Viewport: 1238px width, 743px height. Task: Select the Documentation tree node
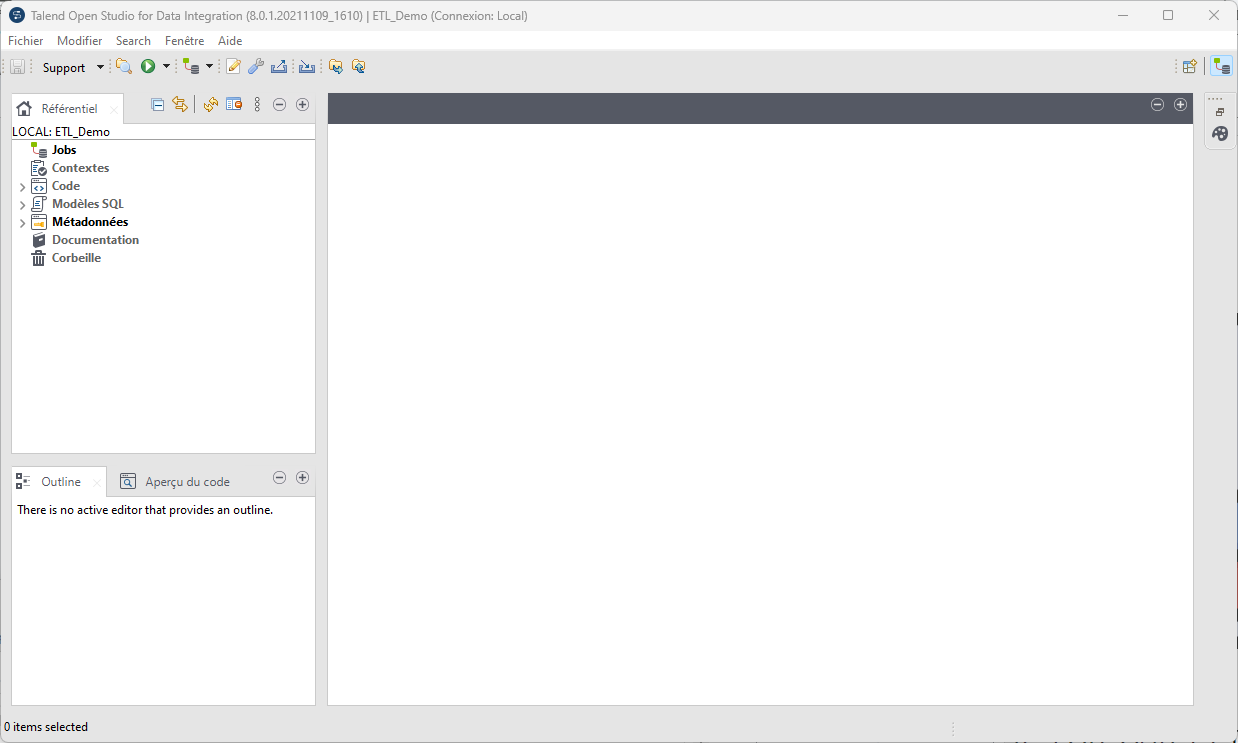click(95, 240)
